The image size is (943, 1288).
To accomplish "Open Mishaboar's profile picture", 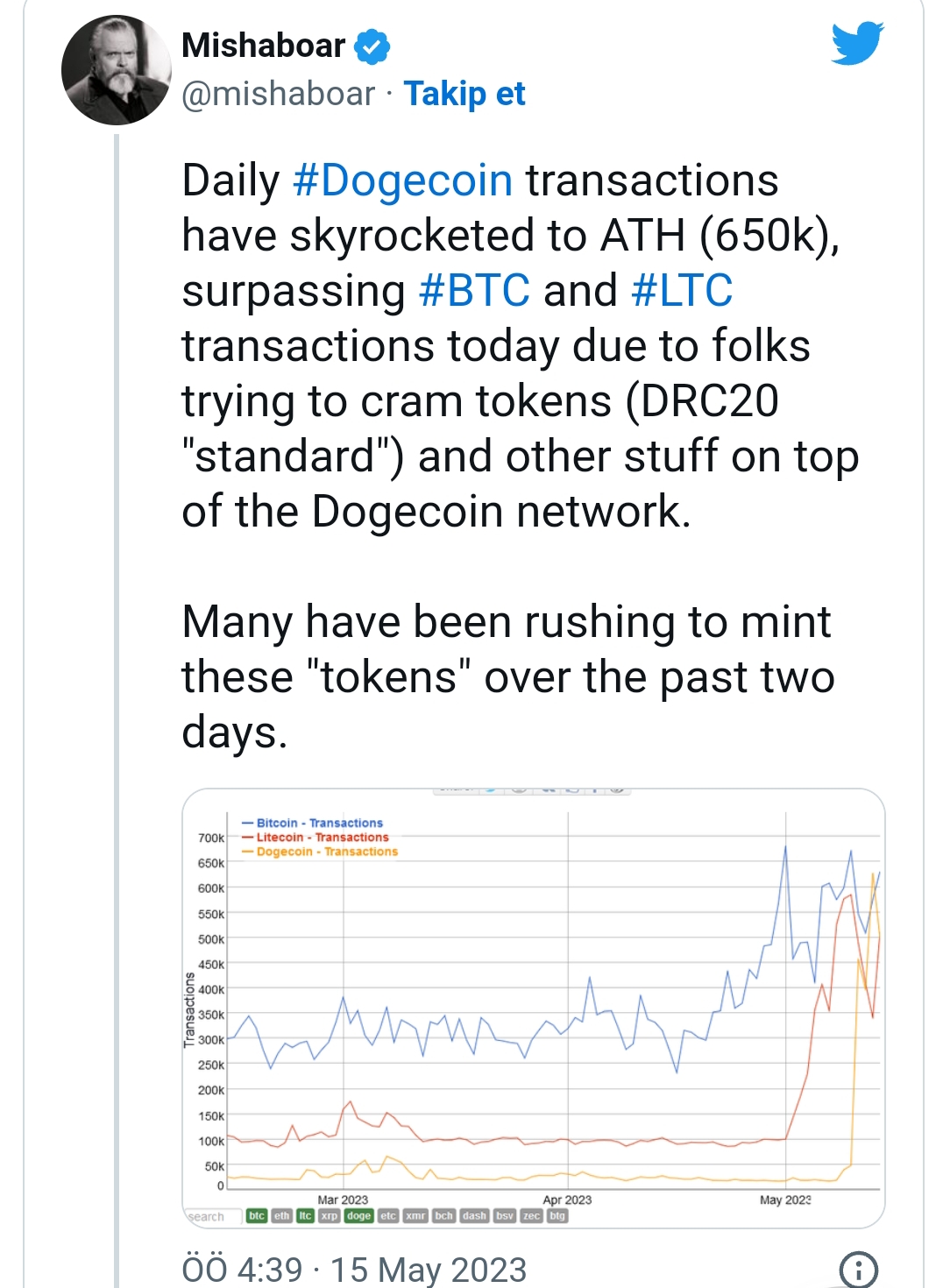I will [x=116, y=70].
